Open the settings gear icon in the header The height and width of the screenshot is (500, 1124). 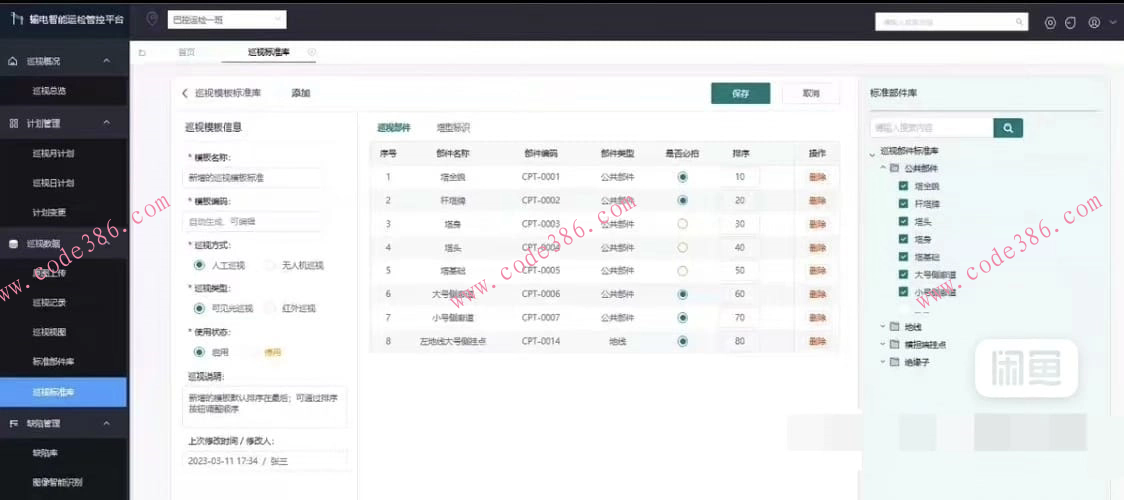point(1050,22)
